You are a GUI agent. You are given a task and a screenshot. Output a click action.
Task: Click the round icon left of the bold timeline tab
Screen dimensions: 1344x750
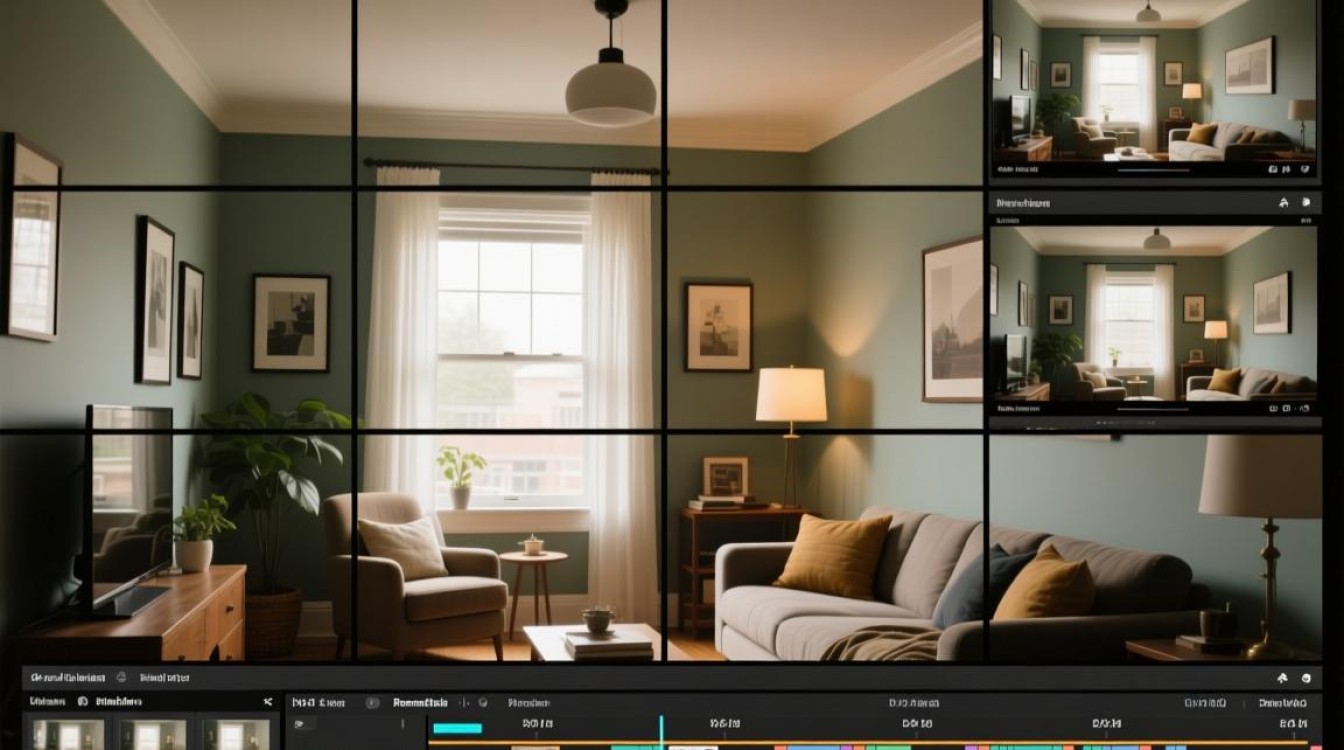[x=372, y=702]
